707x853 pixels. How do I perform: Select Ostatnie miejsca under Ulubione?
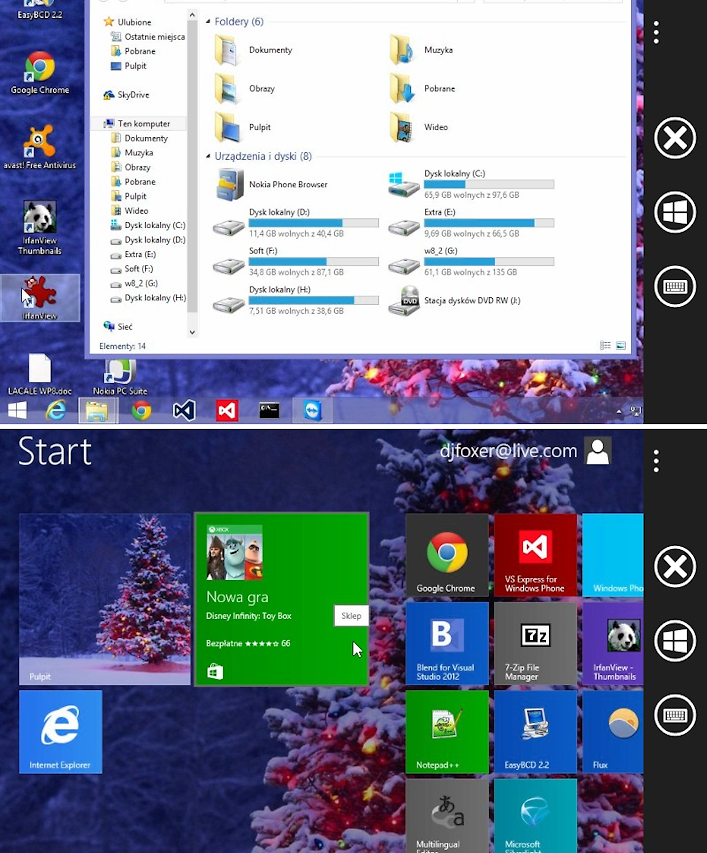tap(147, 36)
